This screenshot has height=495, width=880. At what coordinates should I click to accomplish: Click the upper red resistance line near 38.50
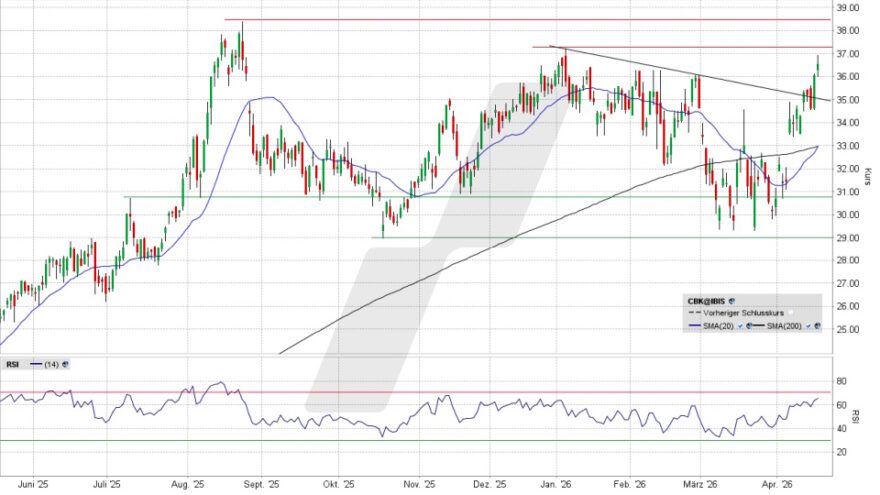pos(500,19)
